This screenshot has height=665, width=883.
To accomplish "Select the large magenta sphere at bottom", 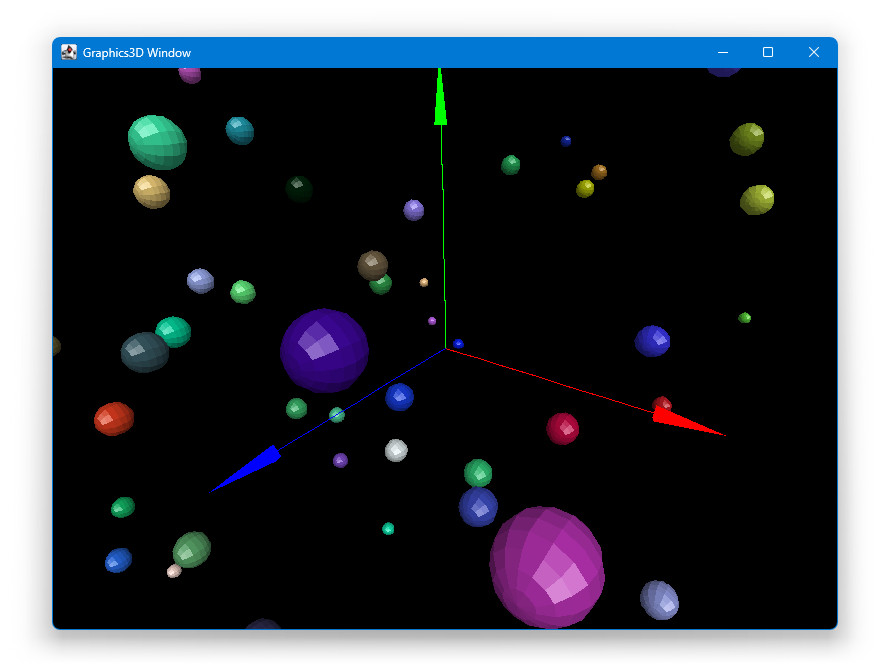I will (547, 566).
